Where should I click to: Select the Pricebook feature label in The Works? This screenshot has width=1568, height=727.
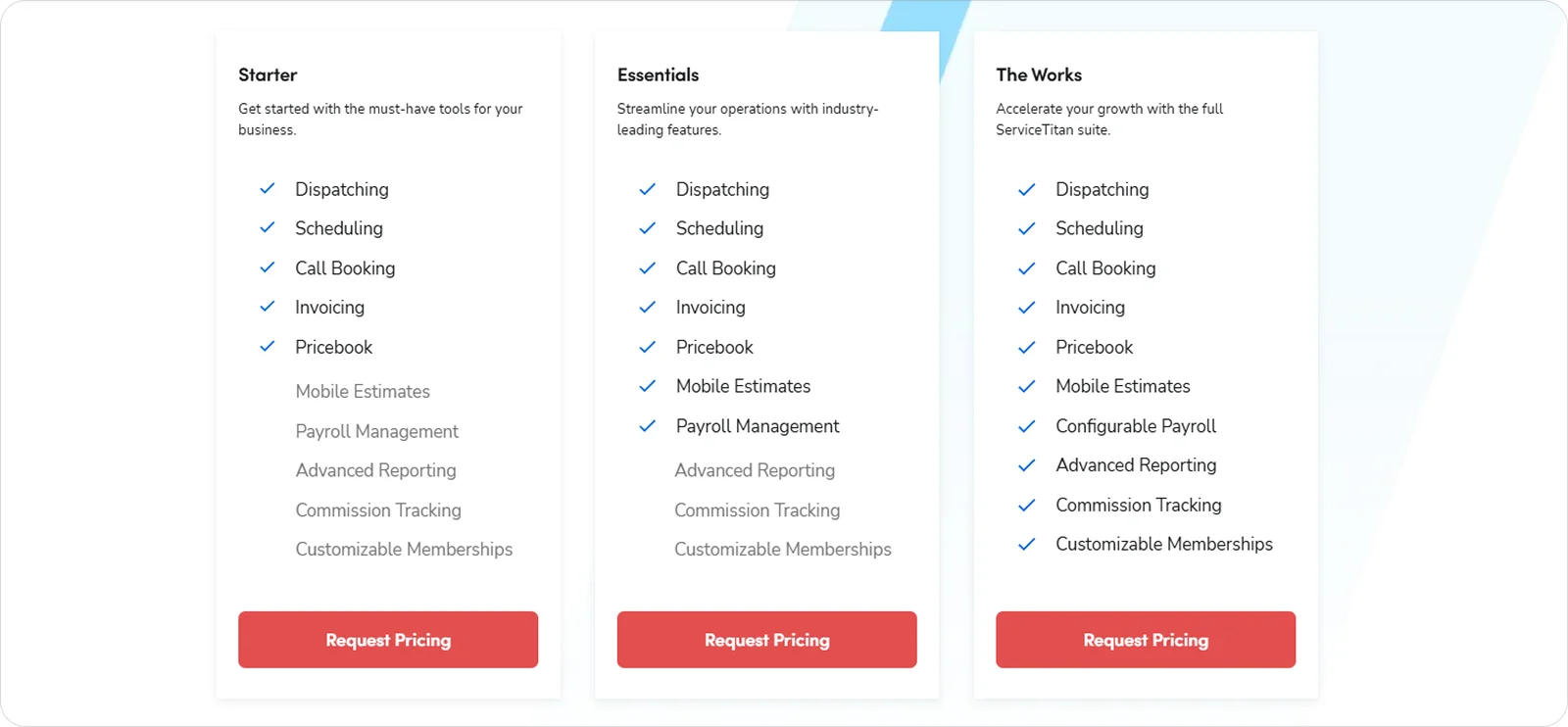coord(1094,347)
